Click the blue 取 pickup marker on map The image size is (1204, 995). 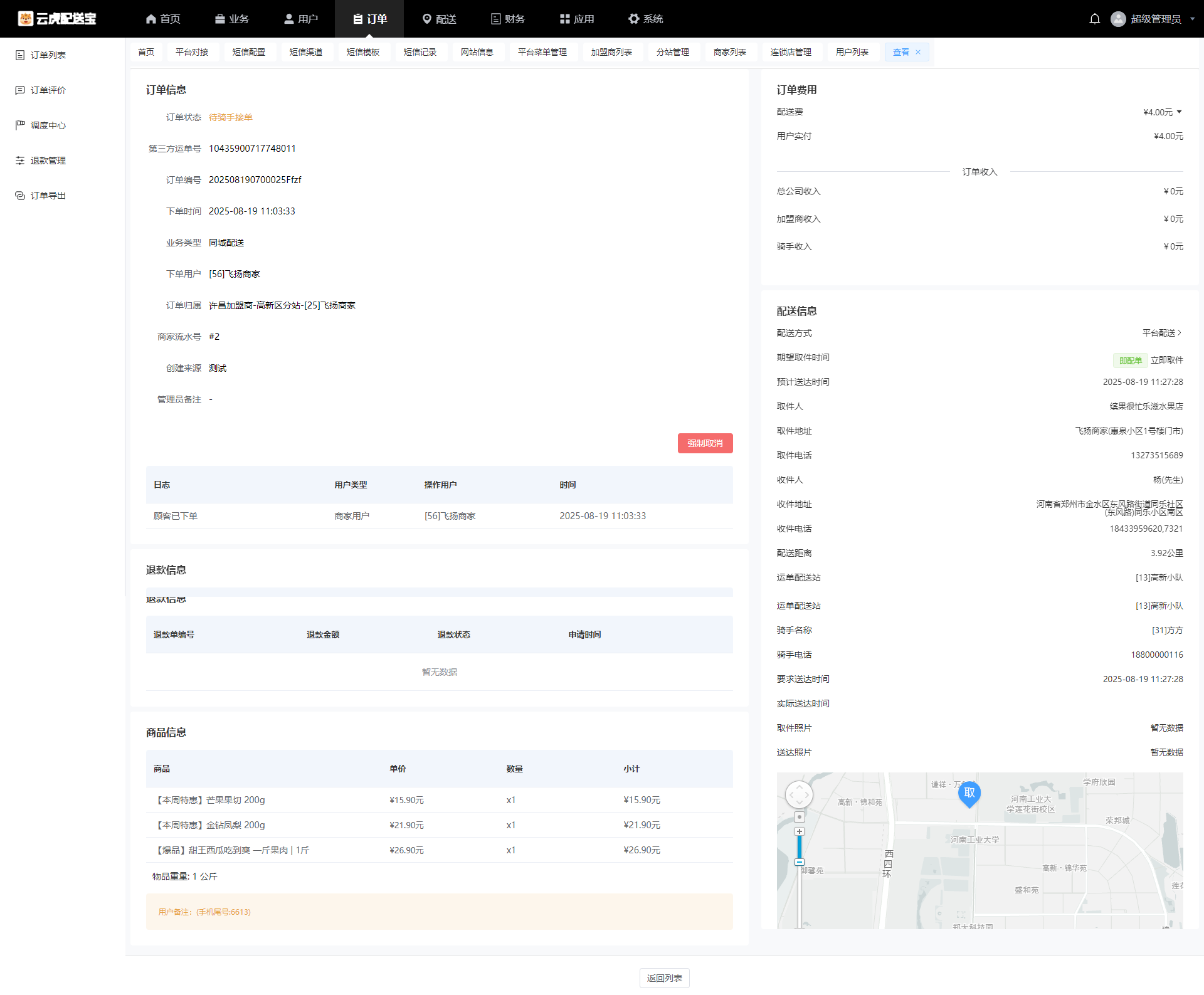pyautogui.click(x=969, y=794)
